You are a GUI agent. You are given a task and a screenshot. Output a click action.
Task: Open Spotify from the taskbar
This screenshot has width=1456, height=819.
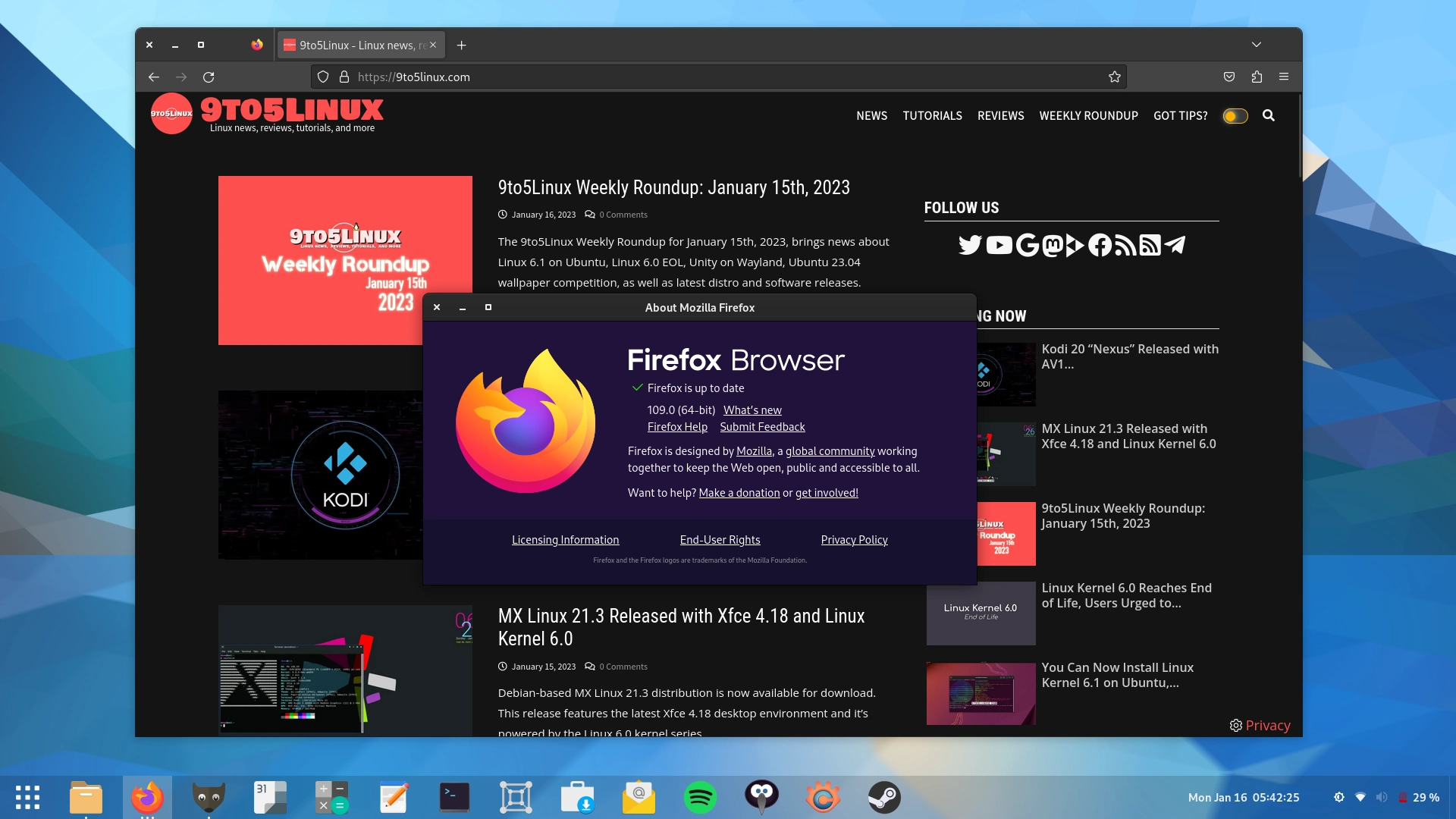(x=701, y=797)
